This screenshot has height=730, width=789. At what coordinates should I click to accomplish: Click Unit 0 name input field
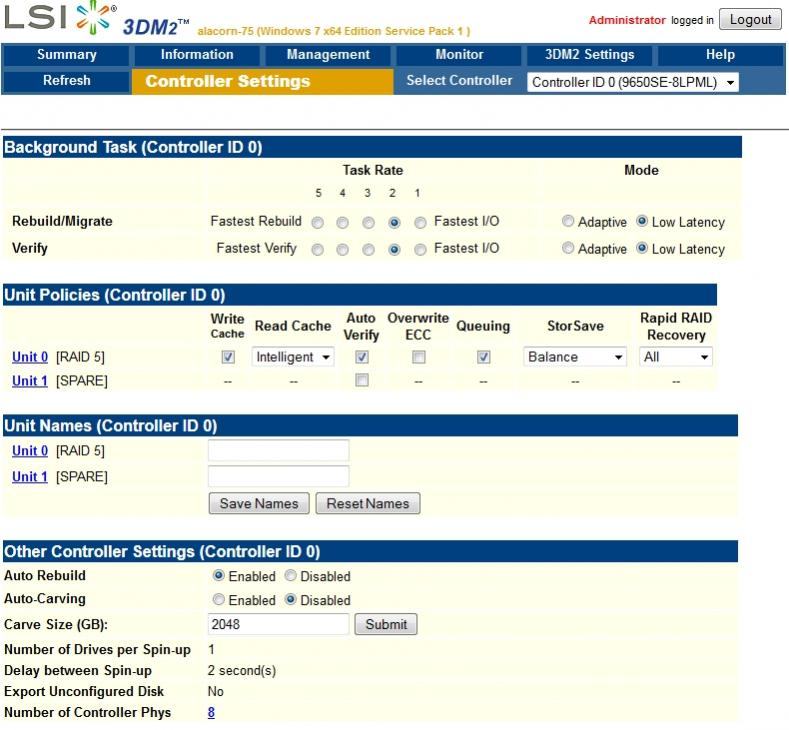click(278, 450)
